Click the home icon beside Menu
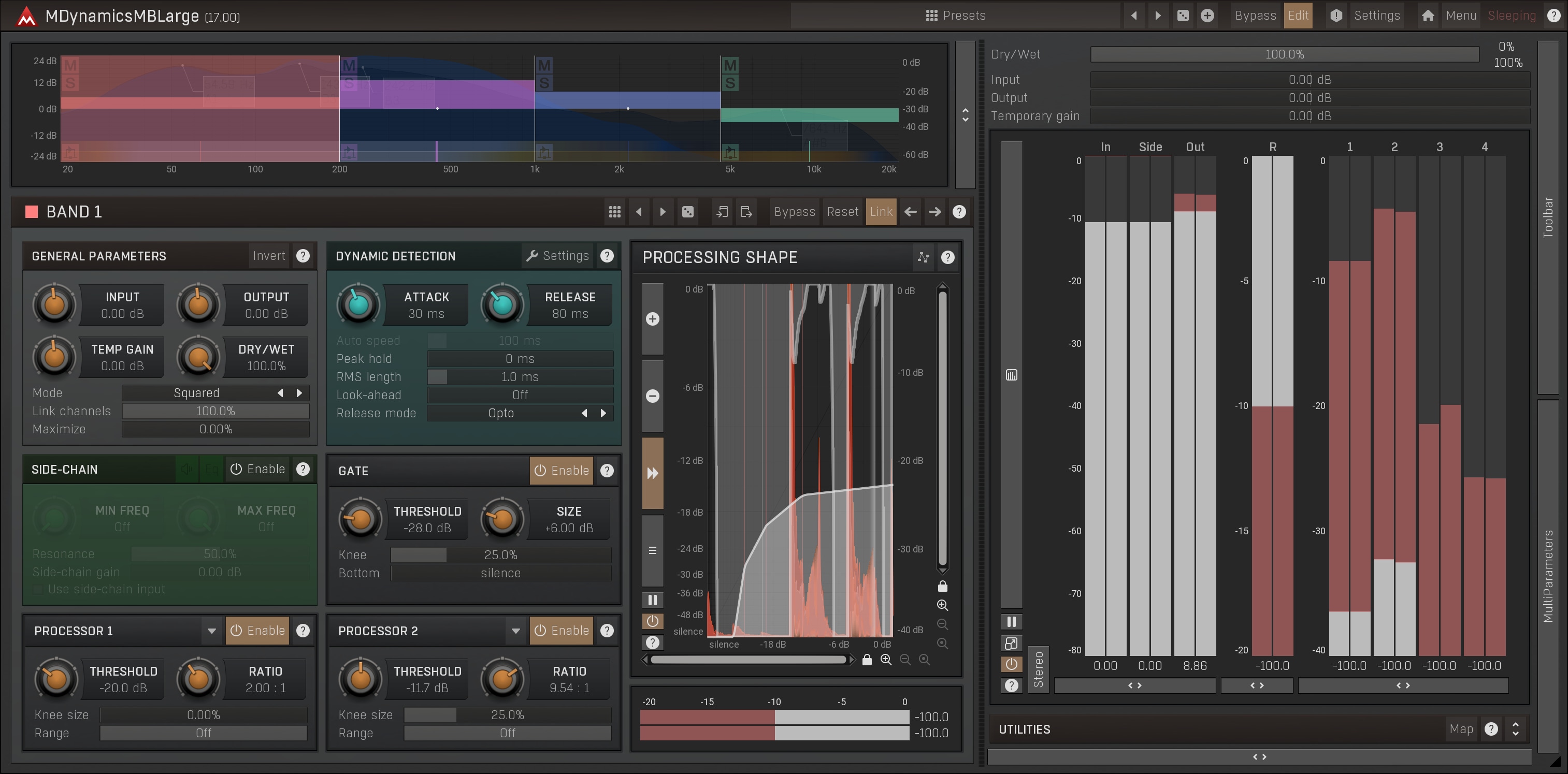 [1428, 16]
